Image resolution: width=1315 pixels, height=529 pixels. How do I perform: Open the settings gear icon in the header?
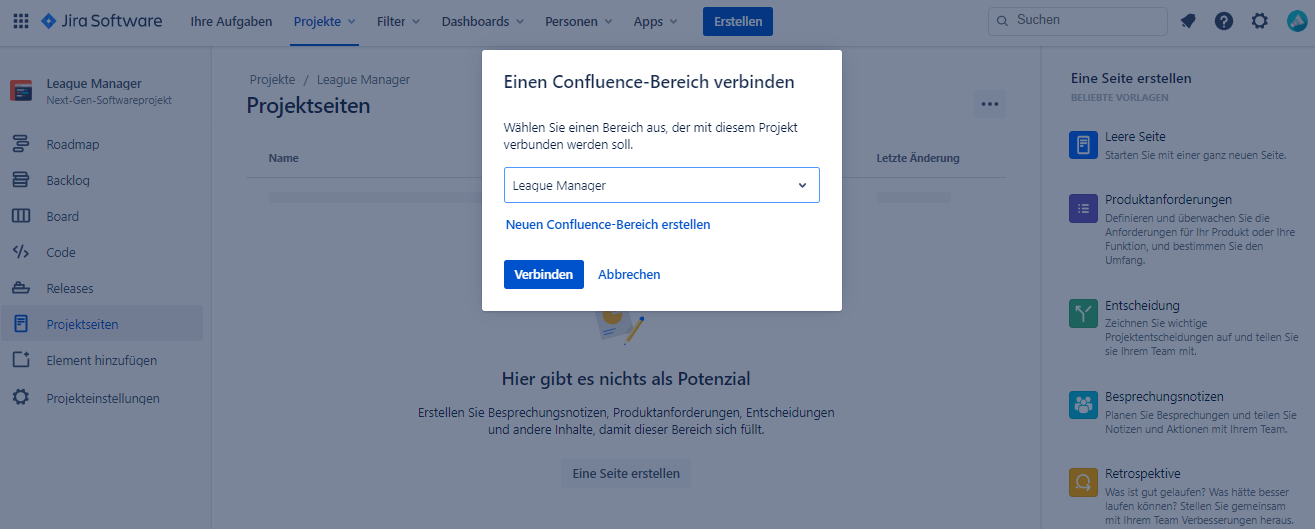coord(1260,21)
